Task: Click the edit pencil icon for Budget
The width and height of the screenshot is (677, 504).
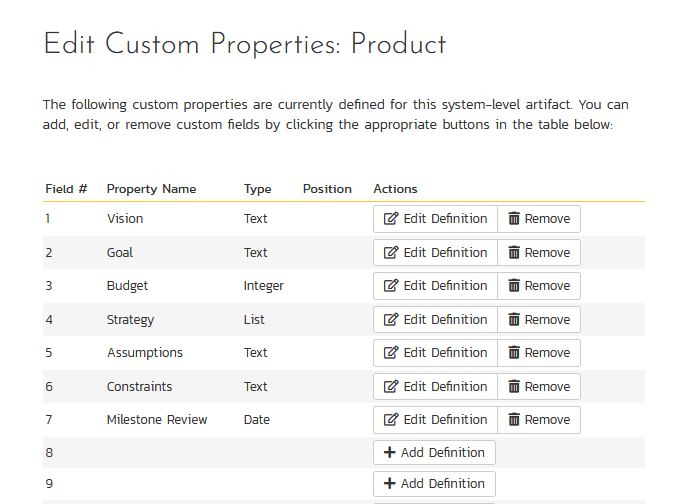Action: [x=391, y=286]
